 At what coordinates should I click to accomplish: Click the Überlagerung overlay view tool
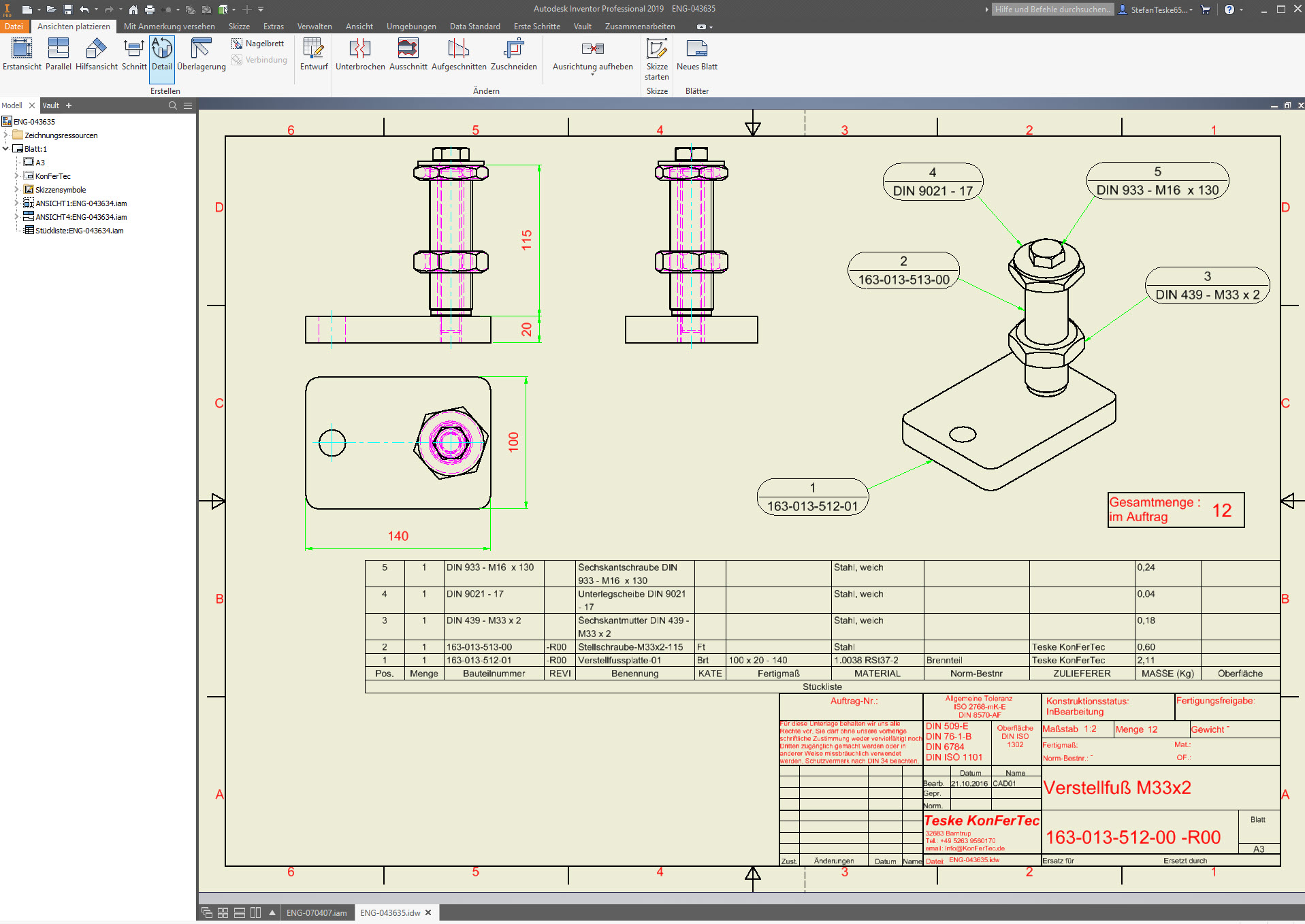[x=202, y=54]
